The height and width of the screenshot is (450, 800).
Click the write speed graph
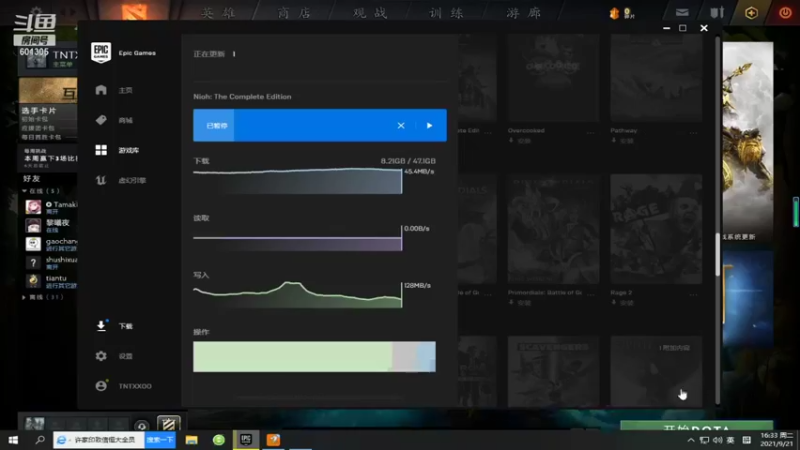297,294
